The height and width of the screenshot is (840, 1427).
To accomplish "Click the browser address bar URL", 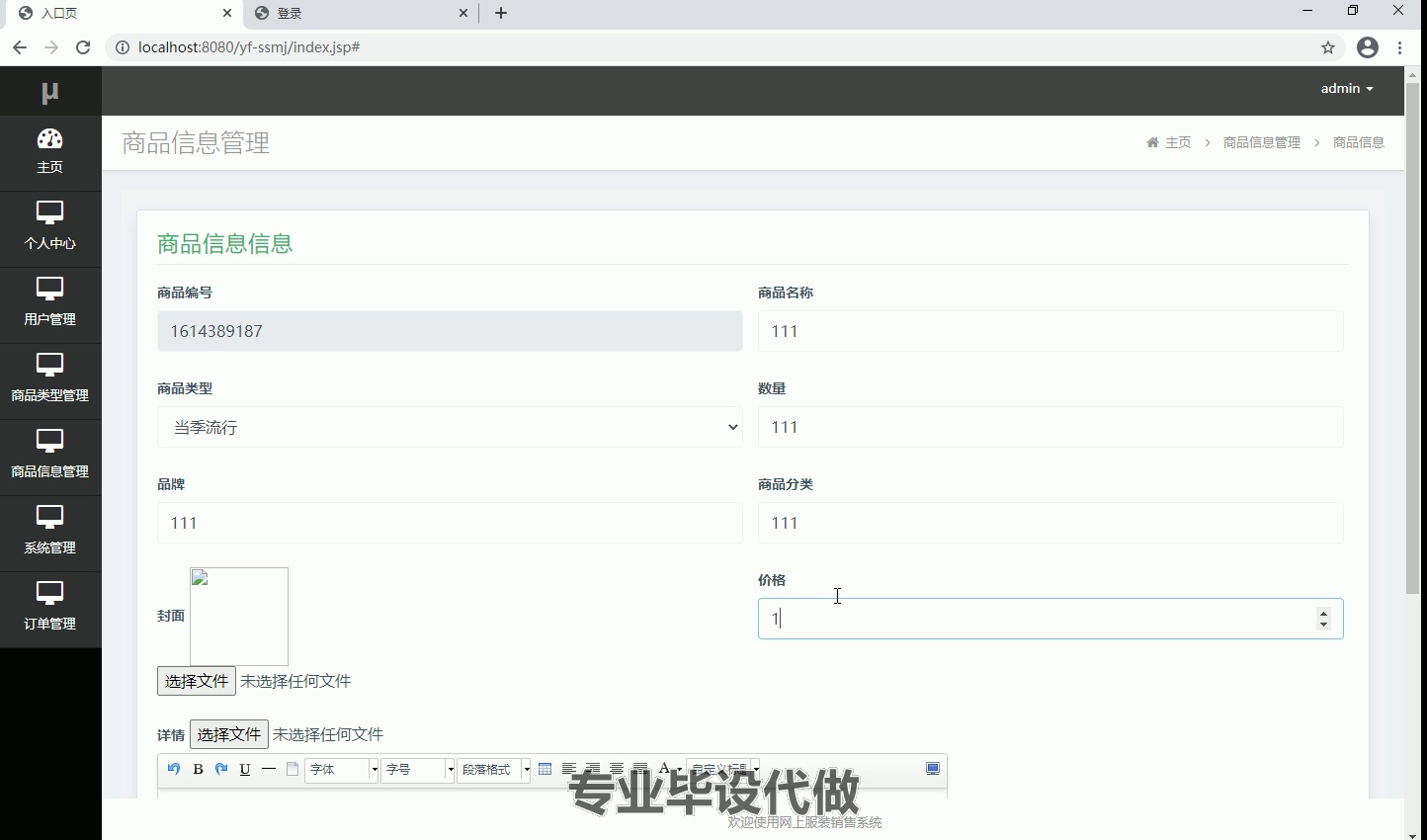I will pyautogui.click(x=249, y=47).
